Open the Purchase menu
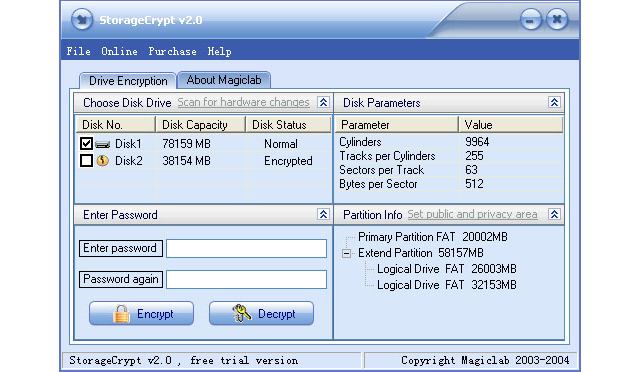The height and width of the screenshot is (372, 640). click(172, 51)
